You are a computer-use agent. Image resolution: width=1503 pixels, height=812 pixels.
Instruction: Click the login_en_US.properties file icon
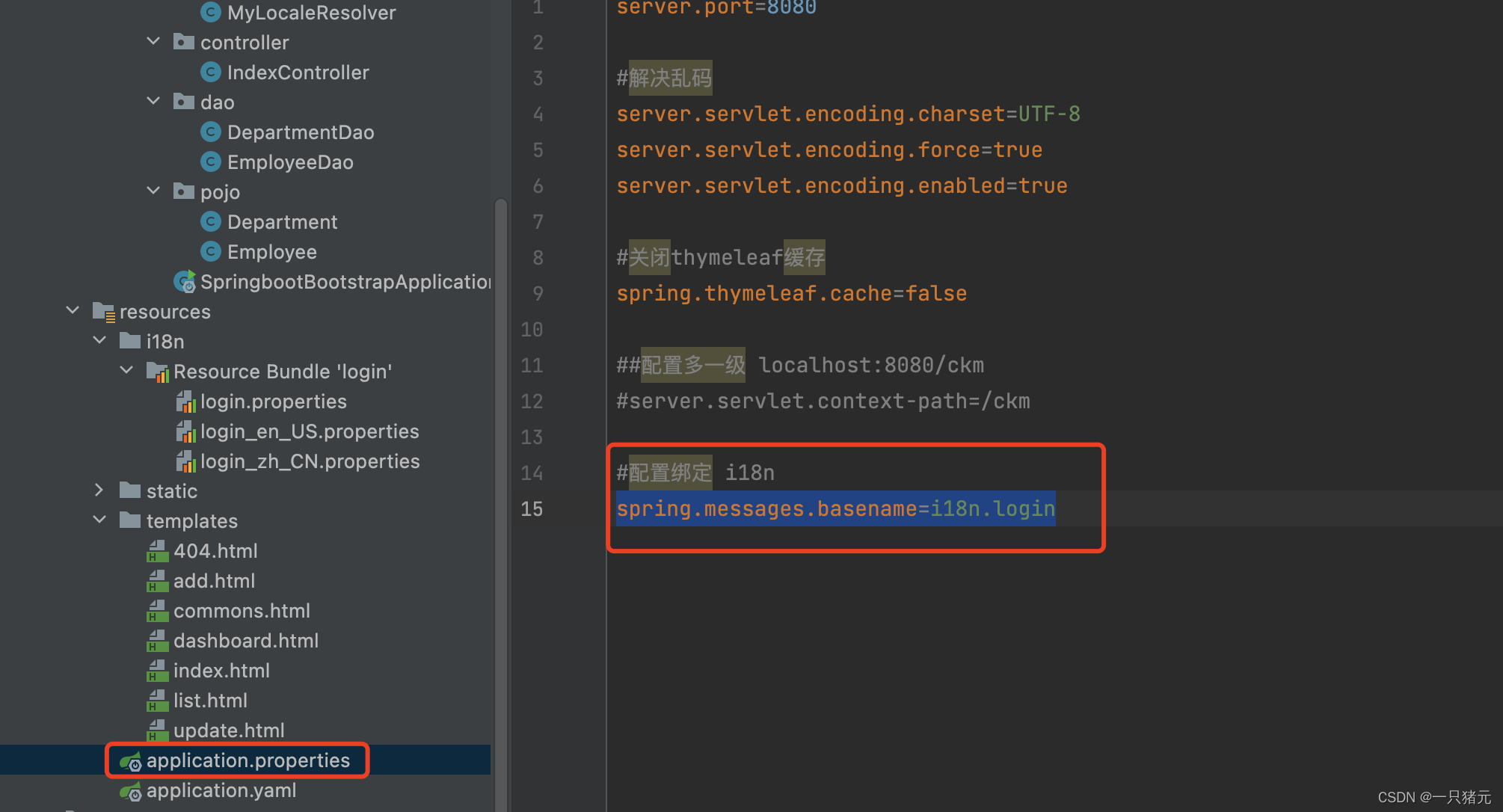185,431
